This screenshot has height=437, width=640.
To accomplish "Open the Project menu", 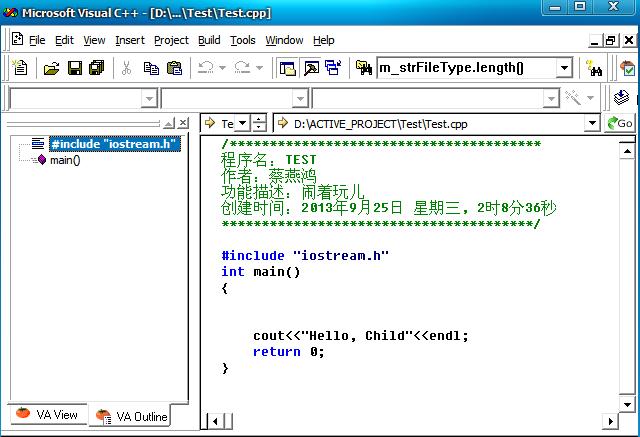I will (x=171, y=40).
